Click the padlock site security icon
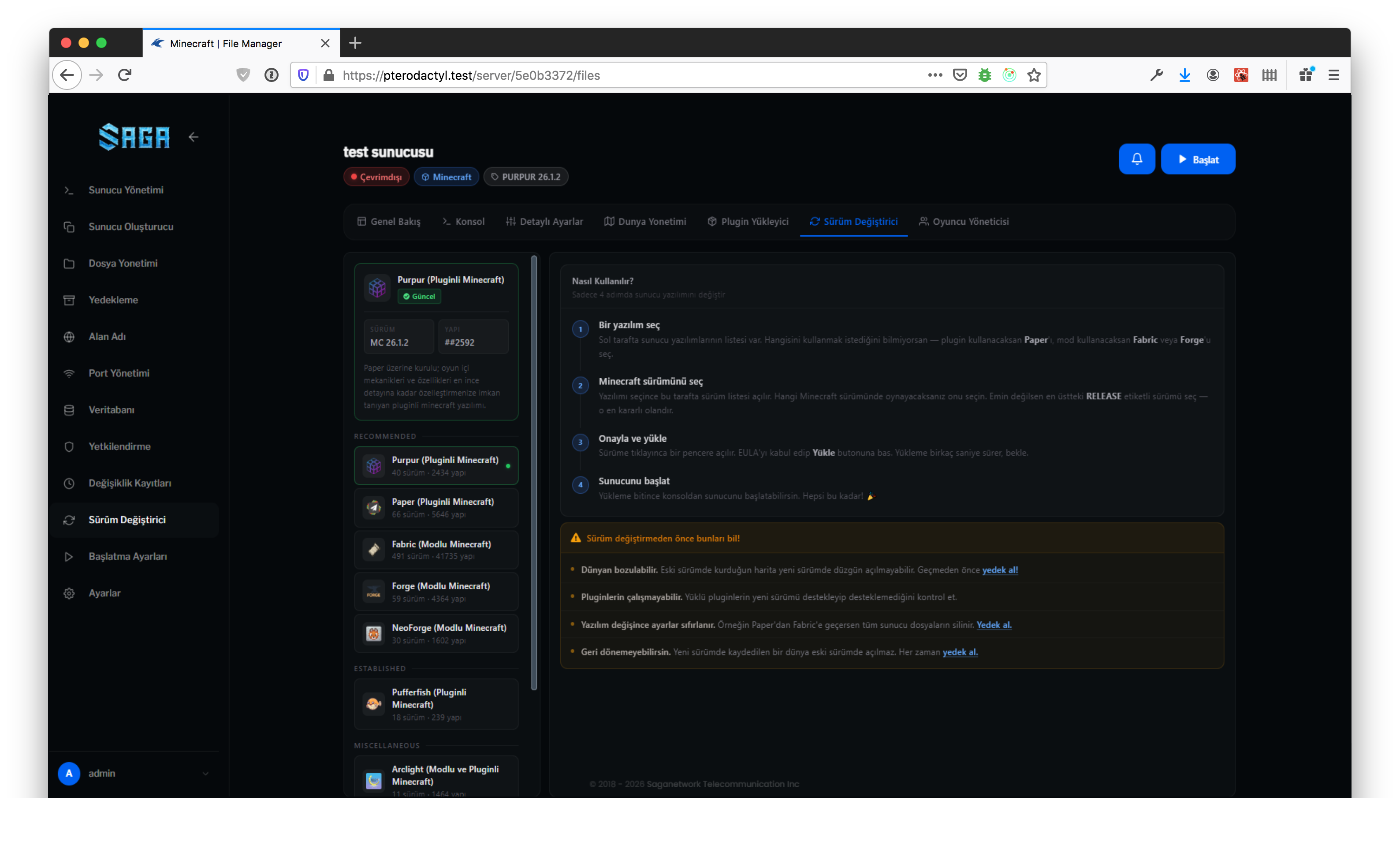Screen dimensions: 1400x841 pos(328,75)
